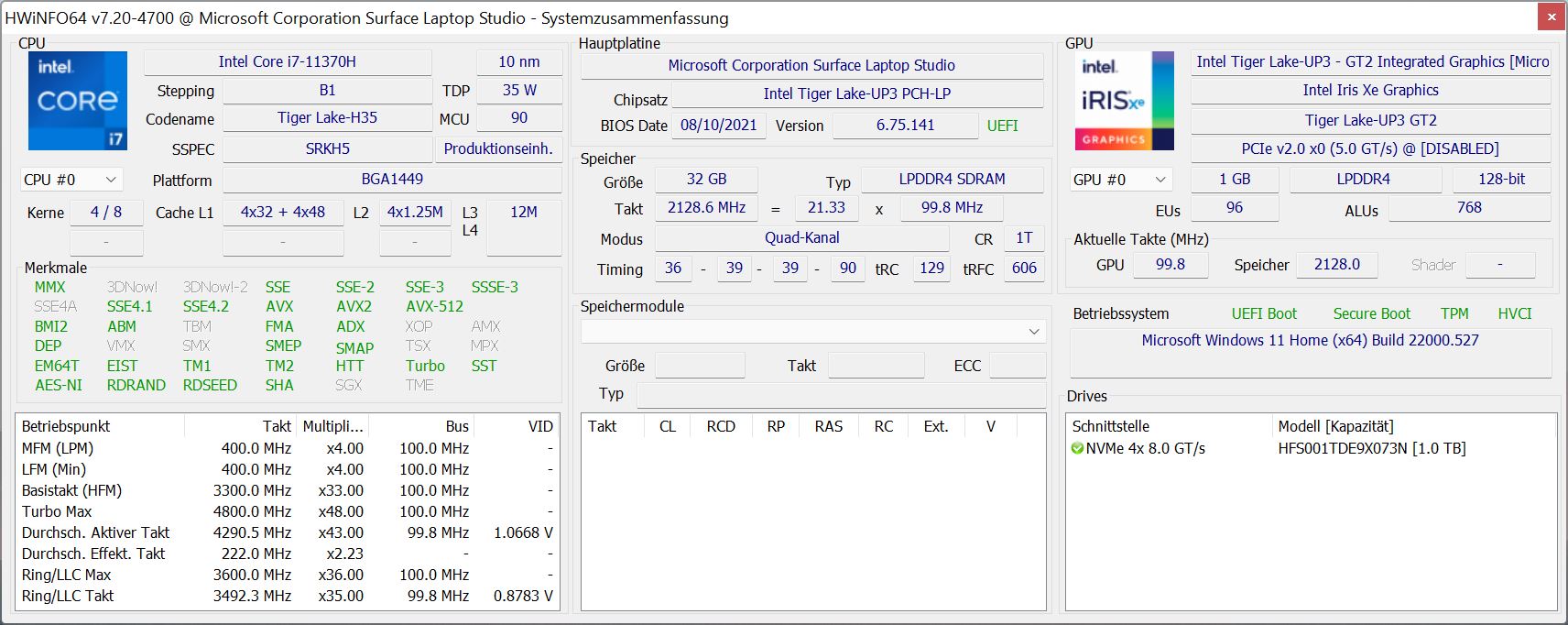Click the Intel Iris Xe graphics logo
The height and width of the screenshot is (625, 1568).
click(x=1124, y=100)
